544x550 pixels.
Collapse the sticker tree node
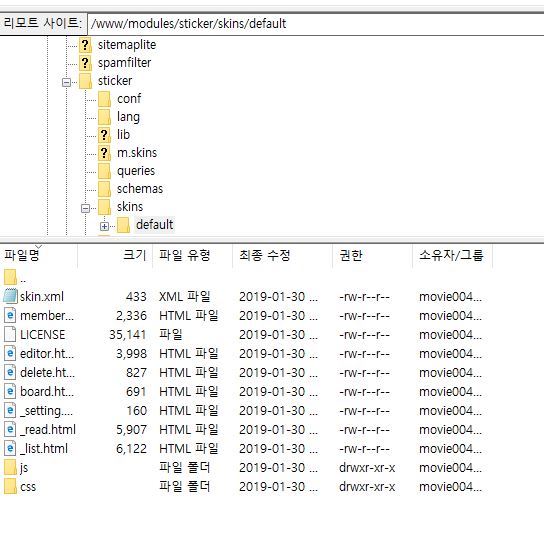point(66,82)
